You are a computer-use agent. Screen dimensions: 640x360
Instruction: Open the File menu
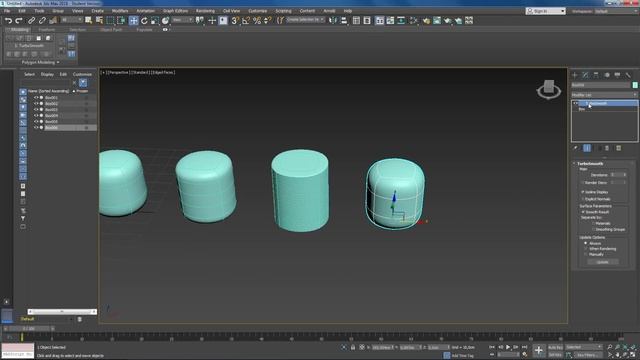[7, 11]
